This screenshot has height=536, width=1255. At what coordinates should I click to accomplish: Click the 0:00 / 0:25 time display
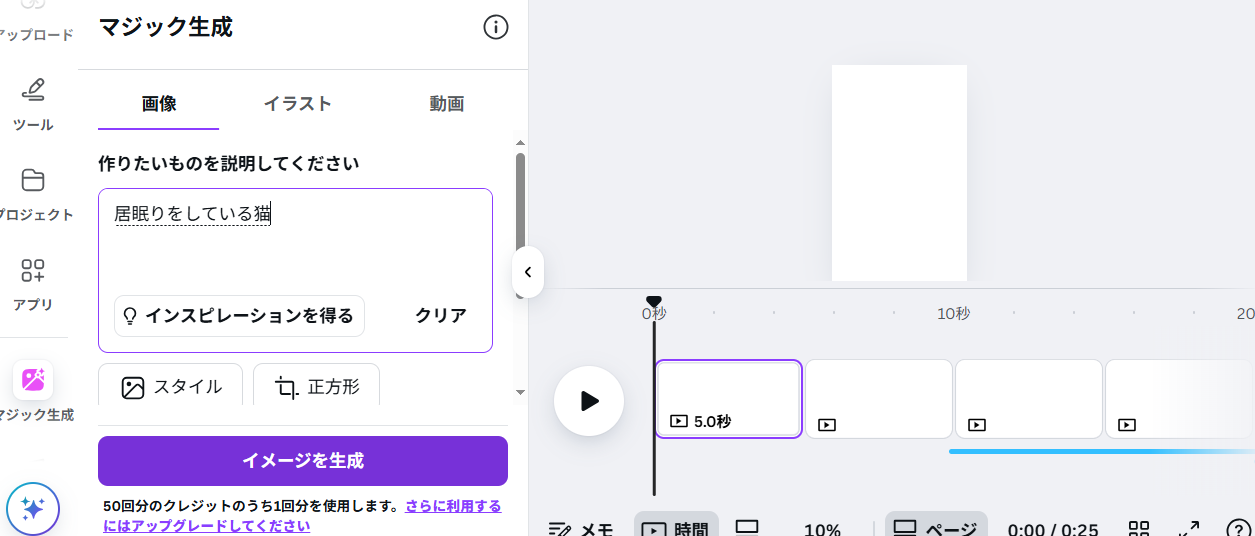[1052, 530]
